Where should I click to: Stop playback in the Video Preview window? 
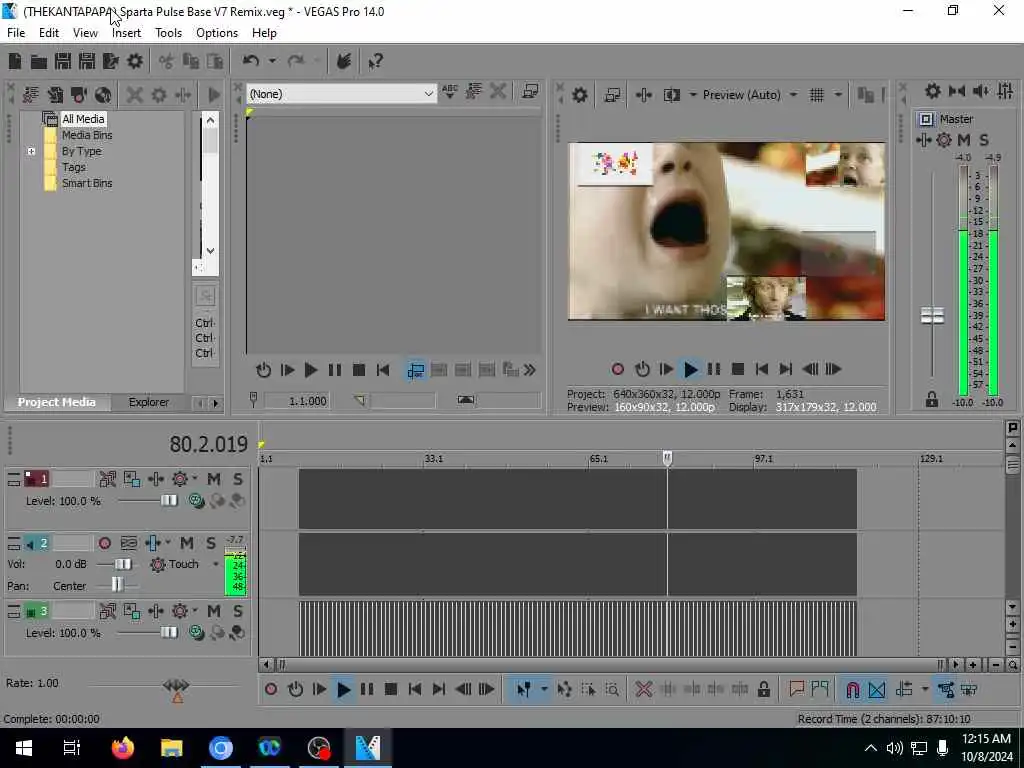(738, 370)
